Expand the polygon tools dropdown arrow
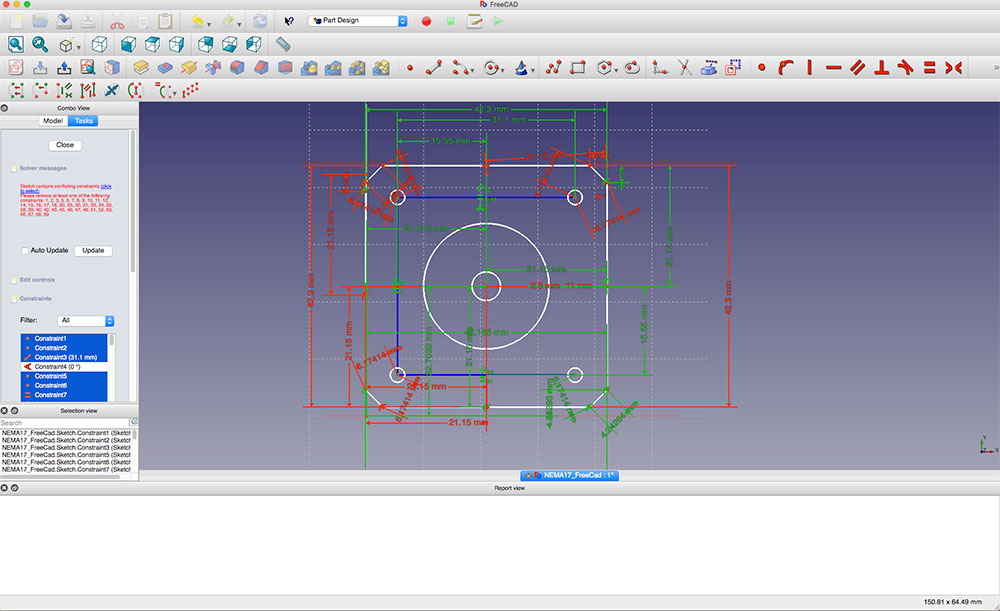This screenshot has width=1000, height=611. click(x=615, y=71)
